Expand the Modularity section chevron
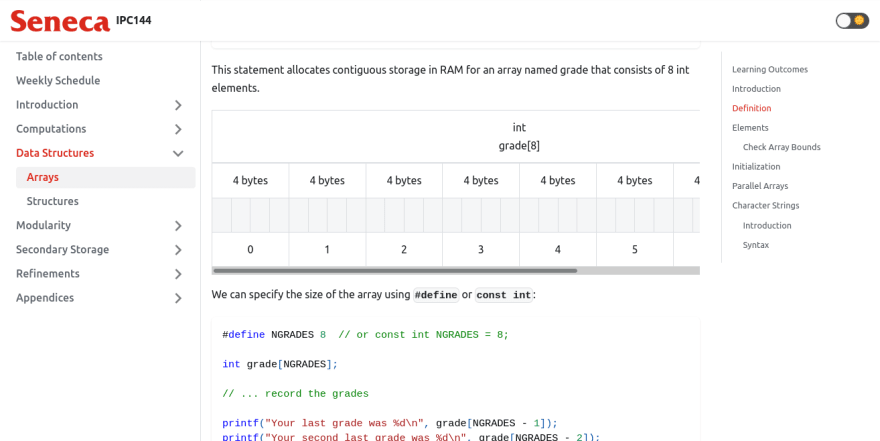Viewport: 880px width, 441px height. point(178,226)
